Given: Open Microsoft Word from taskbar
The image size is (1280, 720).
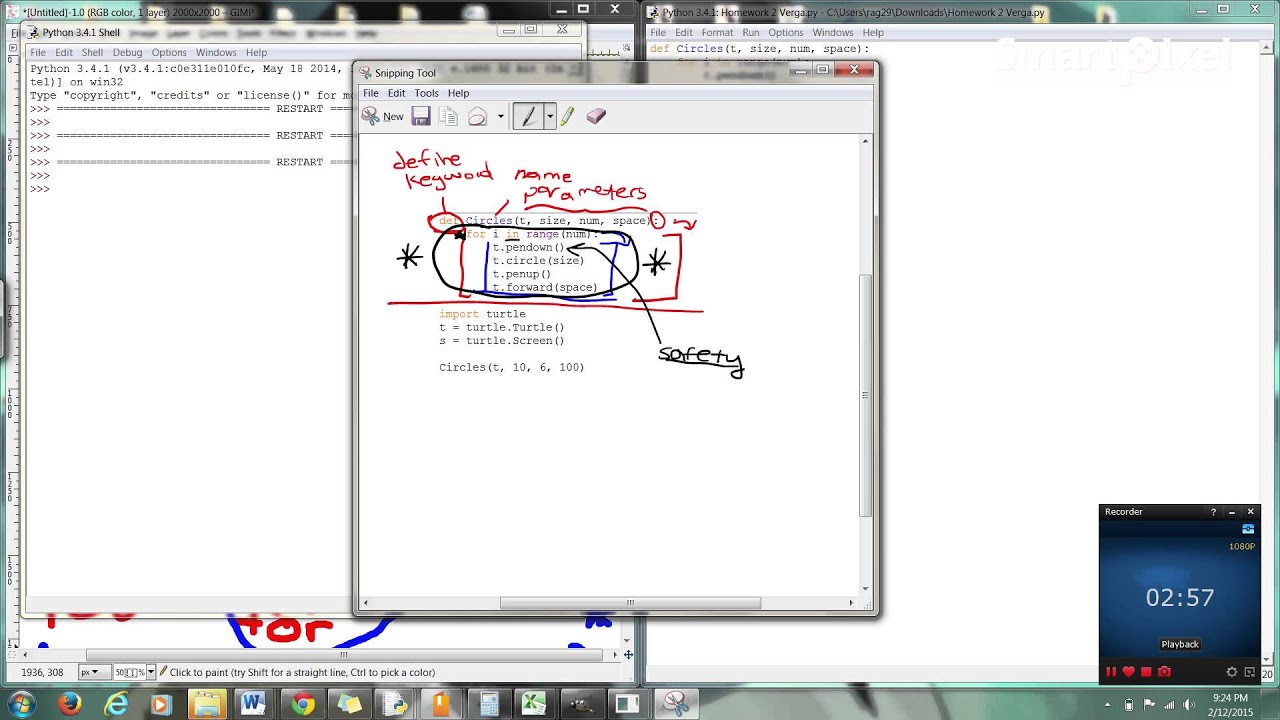Looking at the screenshot, I should coord(253,704).
